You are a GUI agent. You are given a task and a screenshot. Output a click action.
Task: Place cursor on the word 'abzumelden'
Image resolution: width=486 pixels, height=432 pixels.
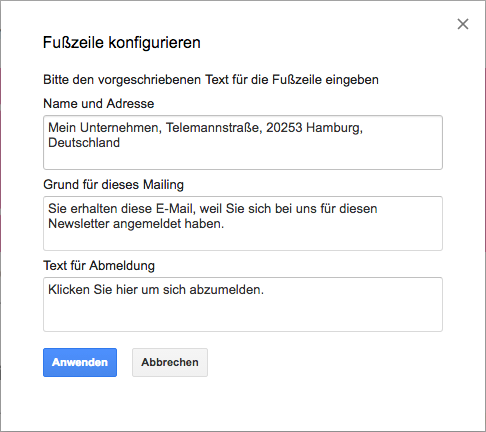click(227, 290)
